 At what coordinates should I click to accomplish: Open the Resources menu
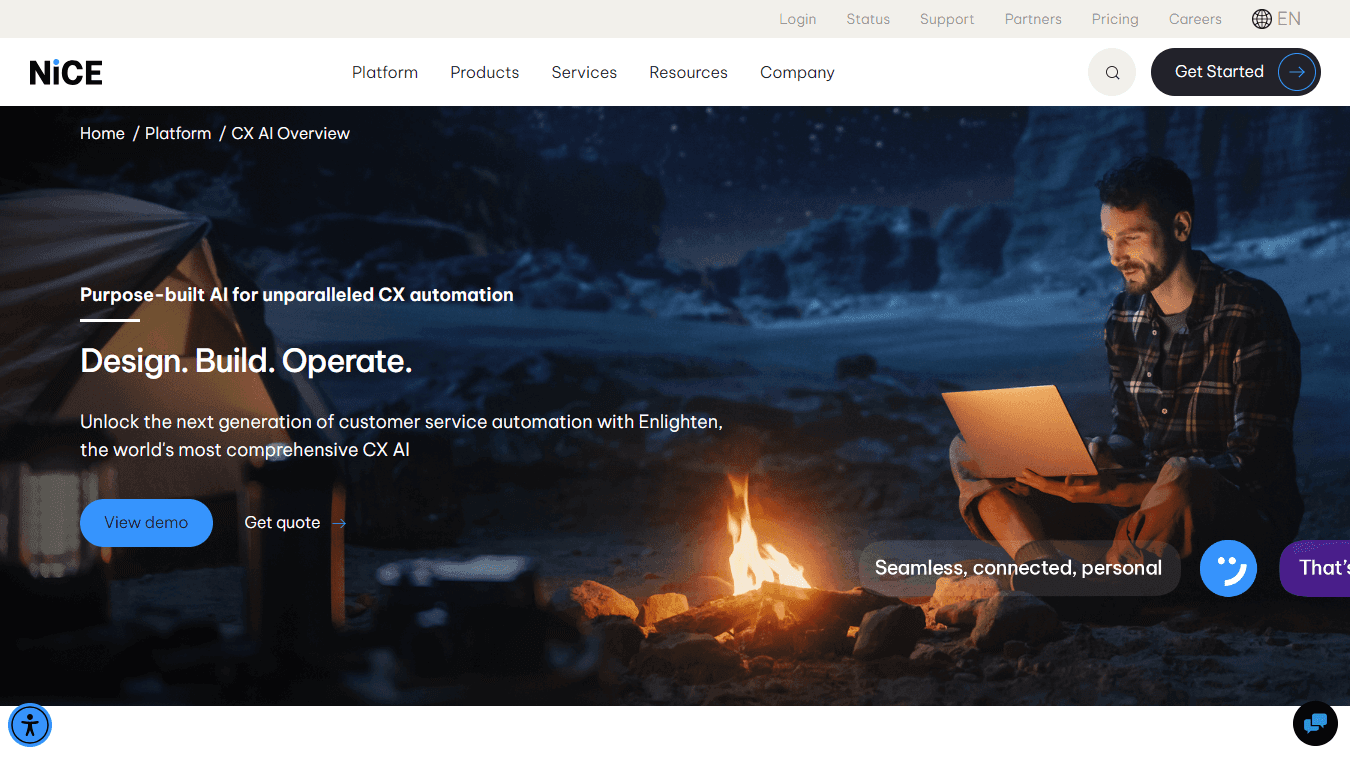click(x=688, y=72)
